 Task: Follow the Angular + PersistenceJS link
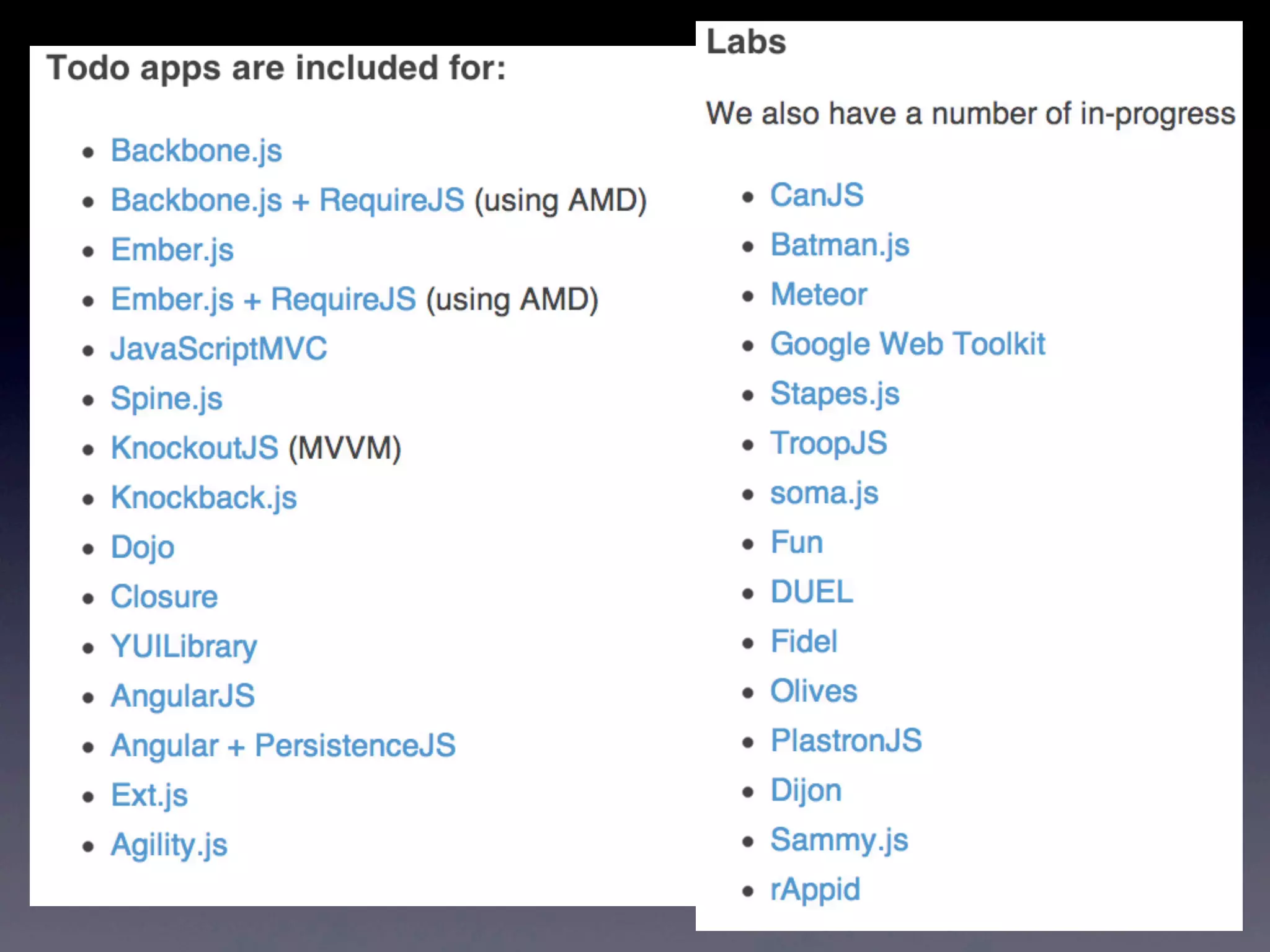[x=283, y=746]
